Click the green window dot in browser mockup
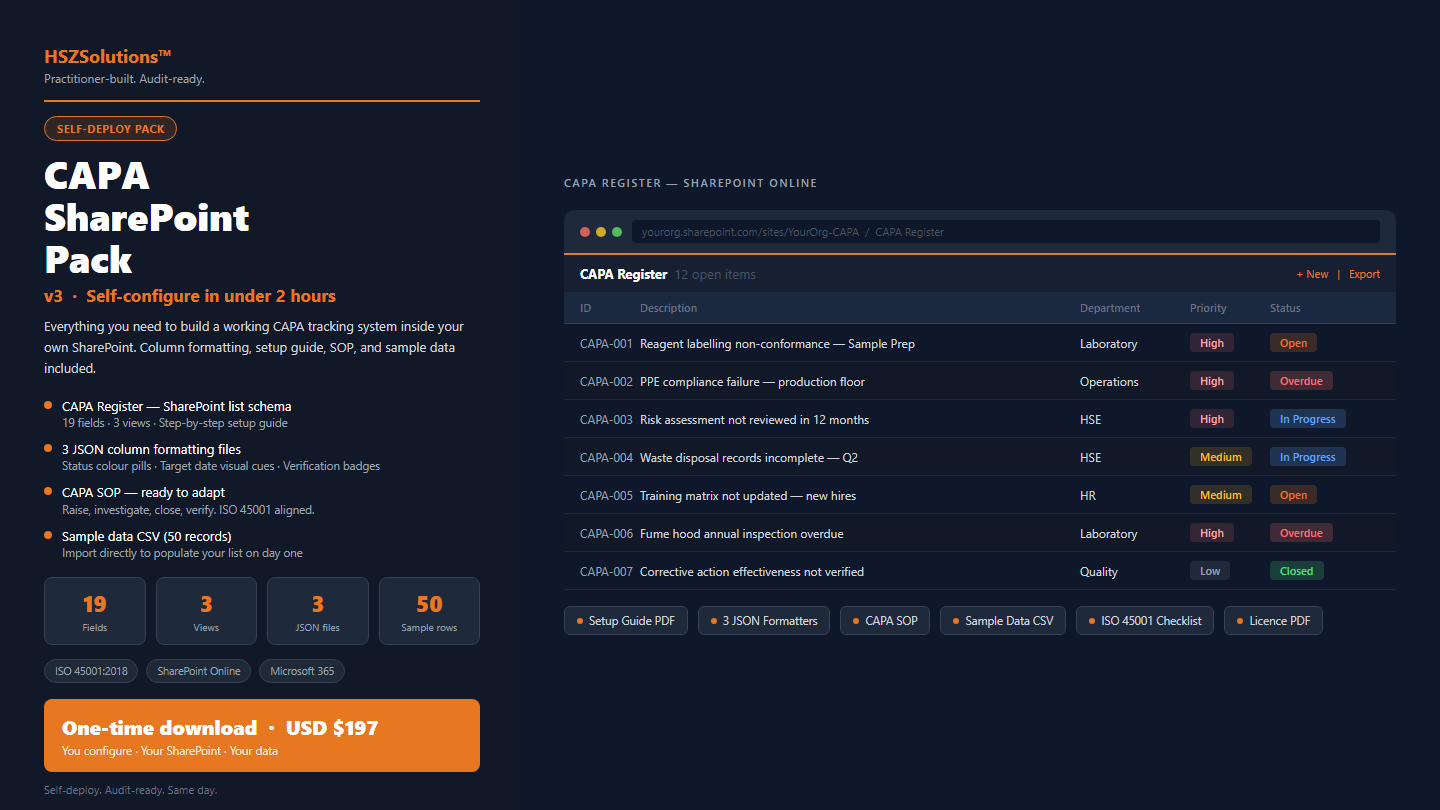The width and height of the screenshot is (1440, 810). pyautogui.click(x=617, y=232)
